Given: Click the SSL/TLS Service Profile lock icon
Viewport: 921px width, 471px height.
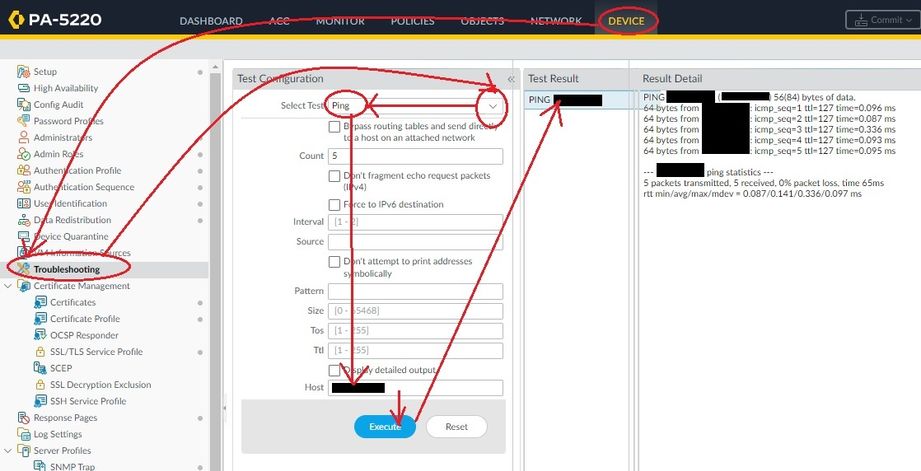Looking at the screenshot, I should (40, 351).
